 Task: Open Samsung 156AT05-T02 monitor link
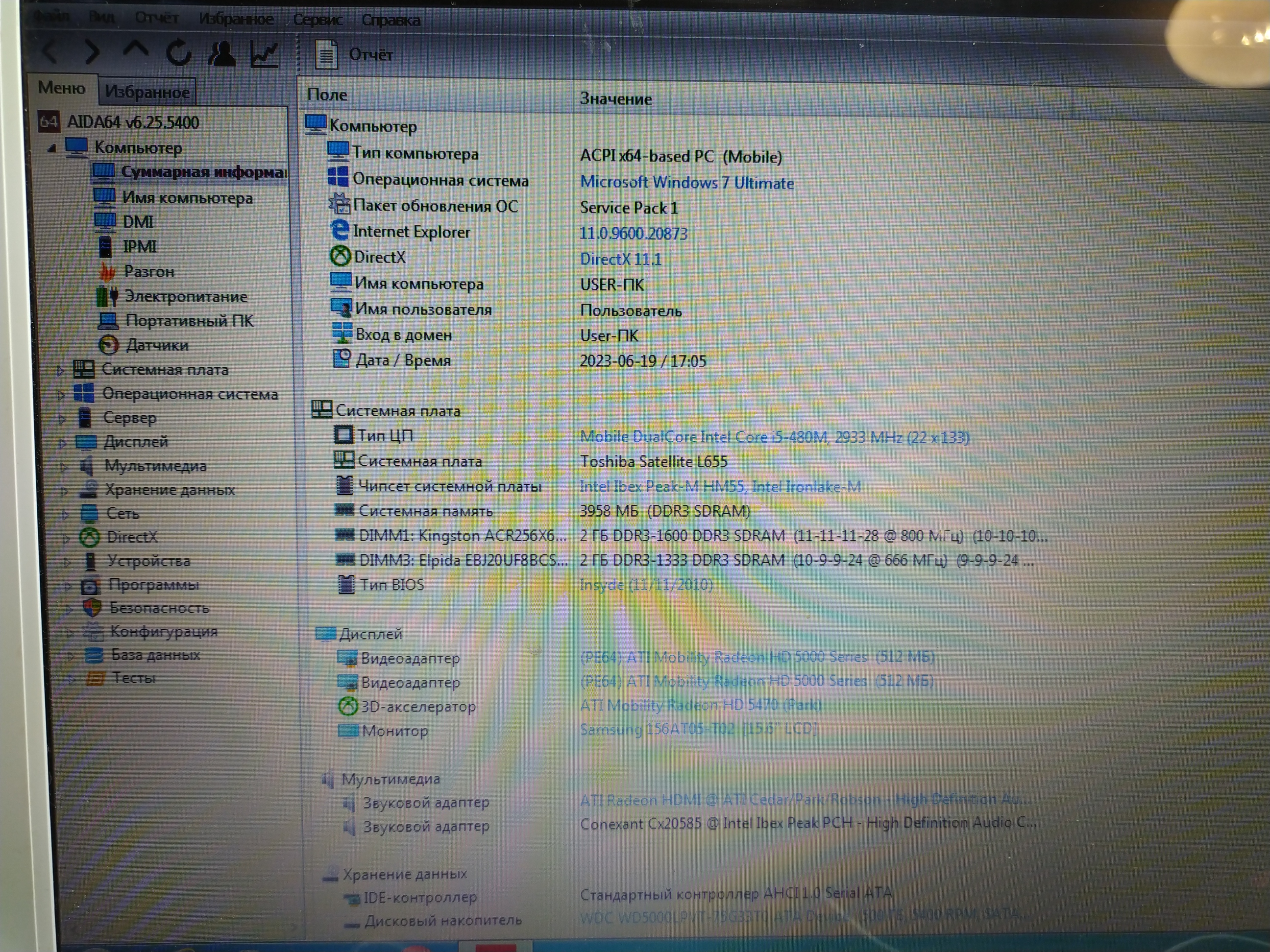tap(698, 729)
